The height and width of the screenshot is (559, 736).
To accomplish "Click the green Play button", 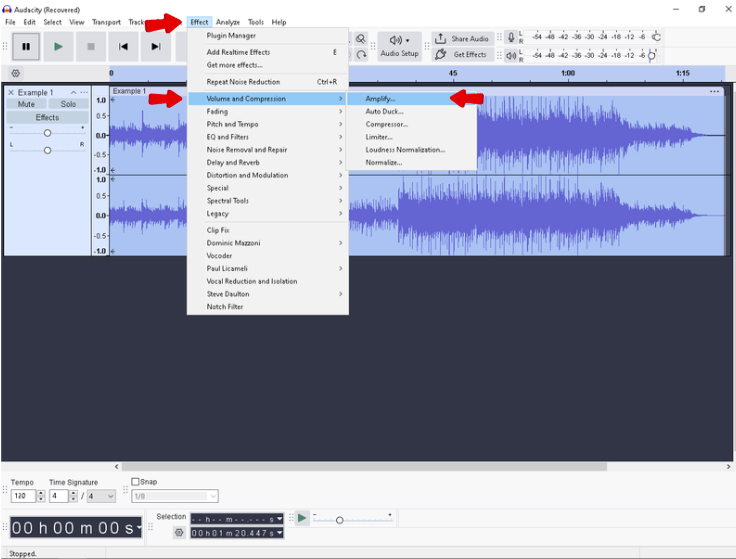I will pos(58,46).
